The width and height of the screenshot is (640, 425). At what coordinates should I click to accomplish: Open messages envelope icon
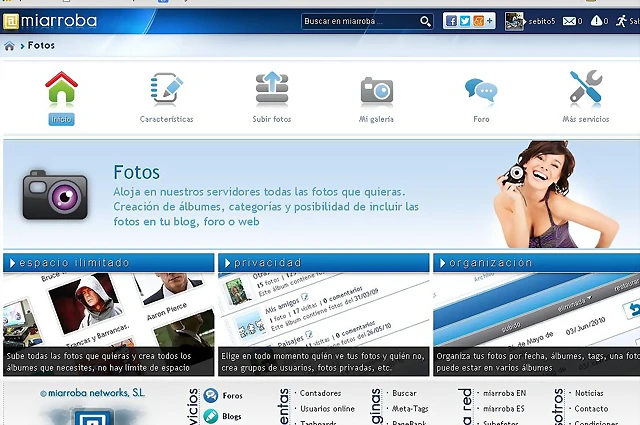point(569,21)
